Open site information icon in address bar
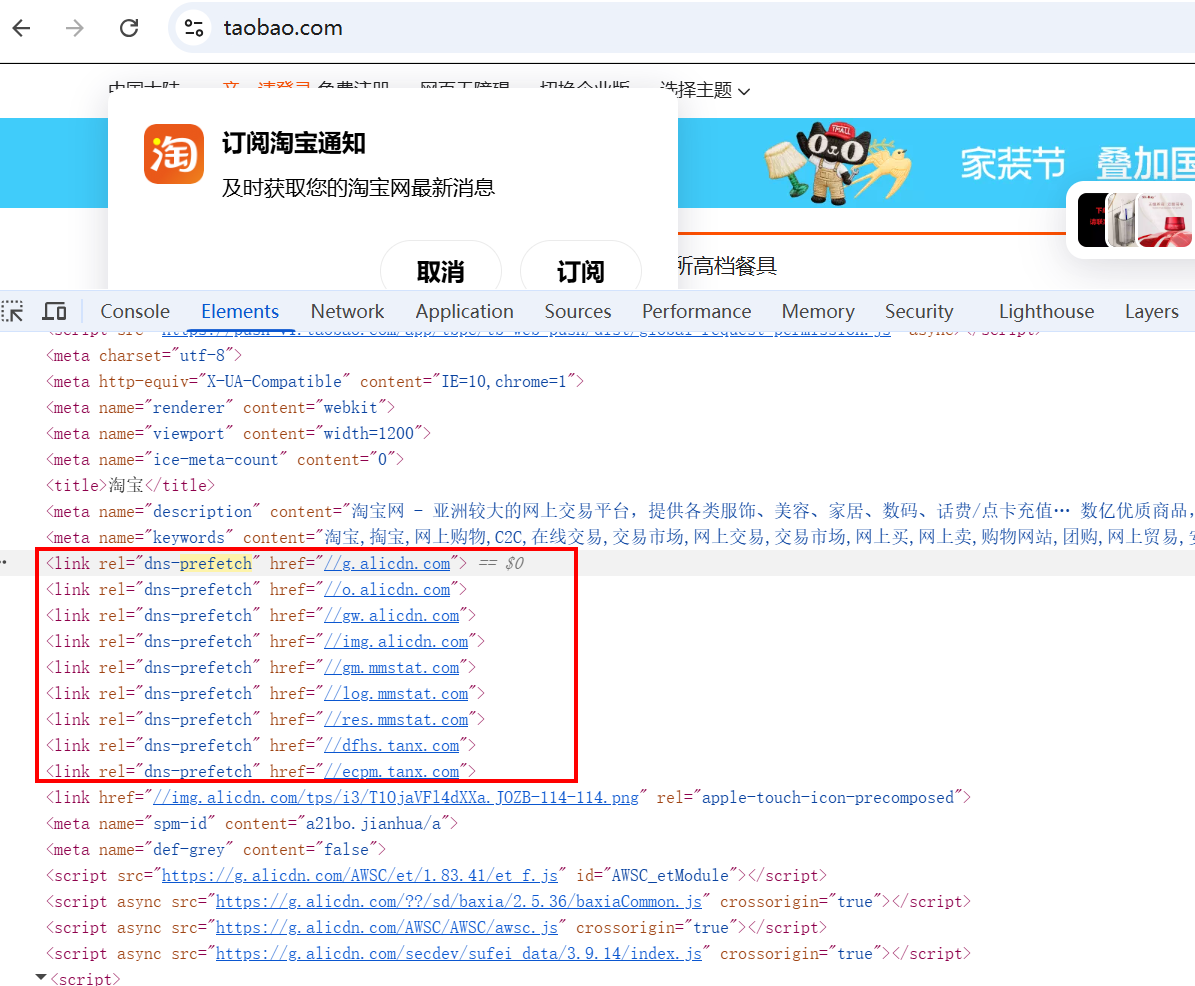The height and width of the screenshot is (986, 1195). (194, 28)
